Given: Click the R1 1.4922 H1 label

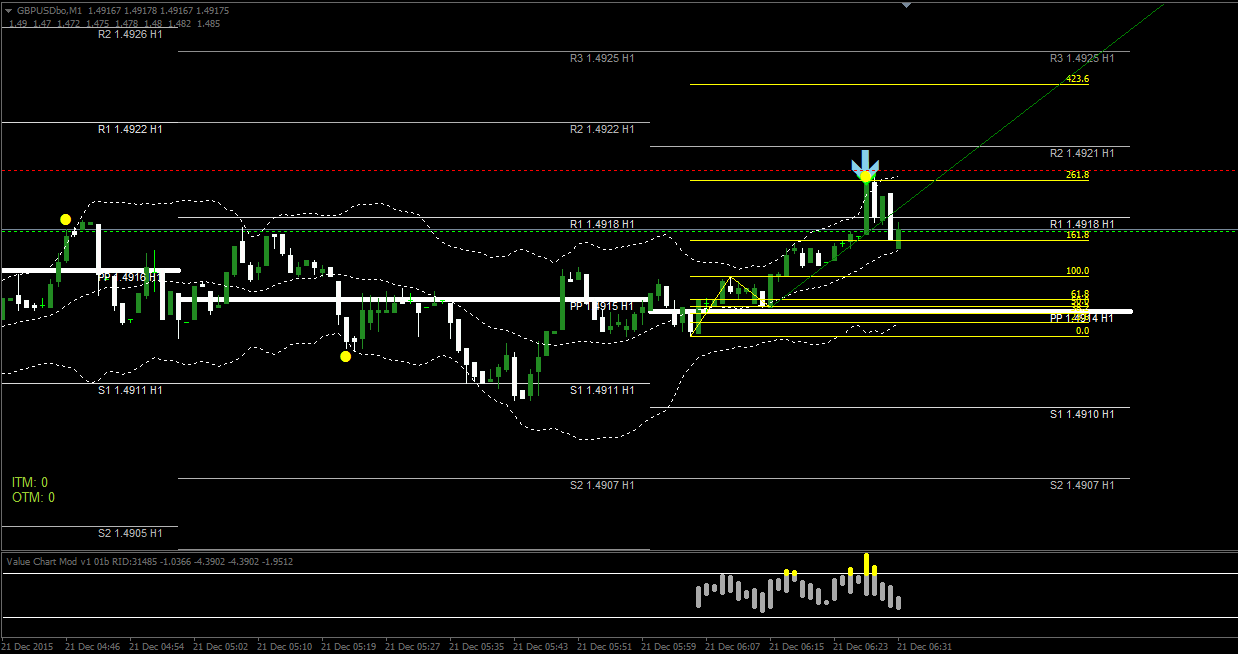Looking at the screenshot, I should pos(130,130).
